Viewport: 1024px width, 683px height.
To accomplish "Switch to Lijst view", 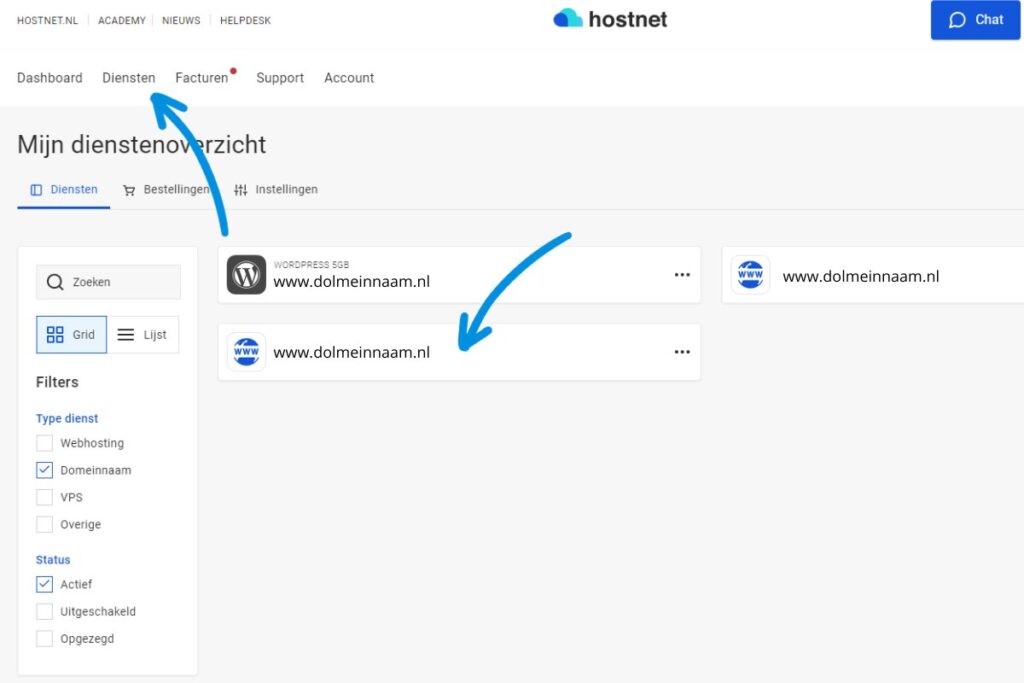I will pos(142,335).
